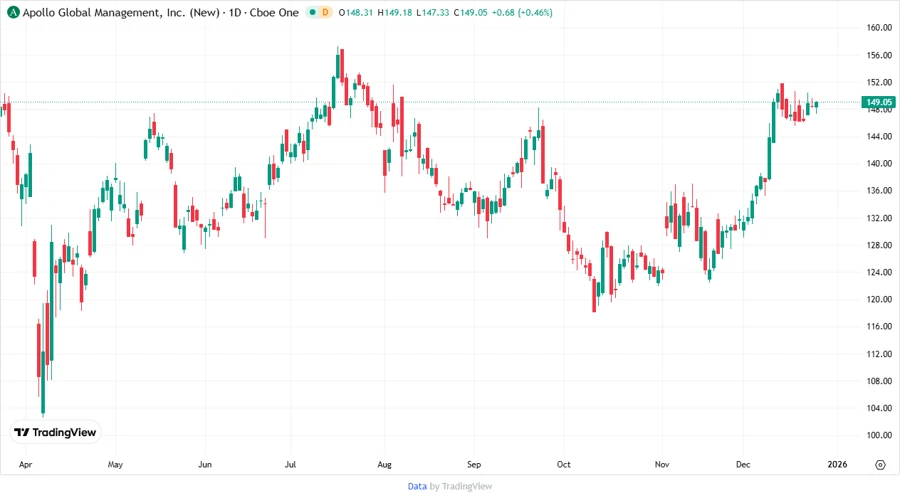The height and width of the screenshot is (498, 900).
Task: Click the 128.00 price axis label
Action: pyautogui.click(x=879, y=245)
